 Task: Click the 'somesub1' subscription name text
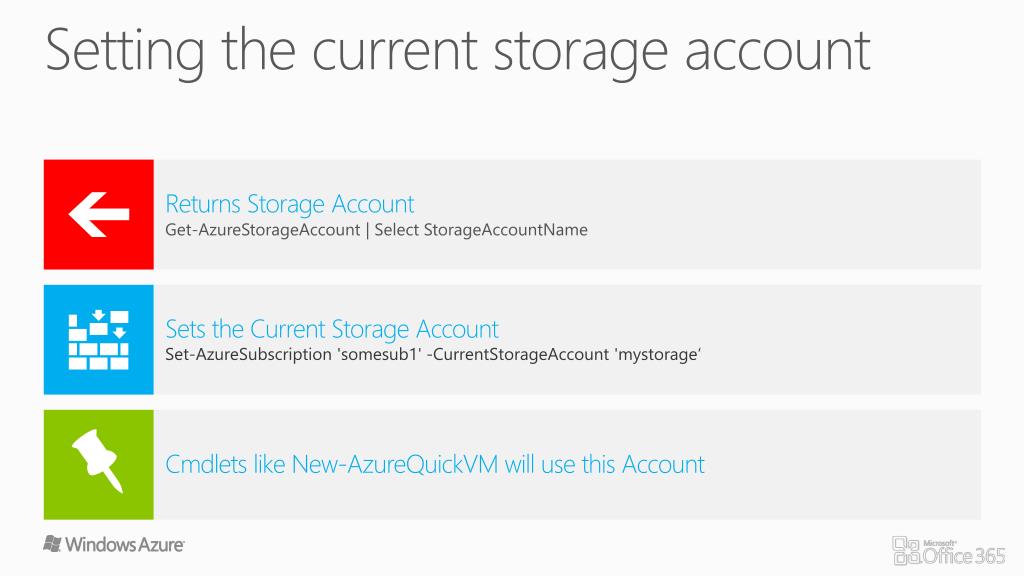[379, 355]
